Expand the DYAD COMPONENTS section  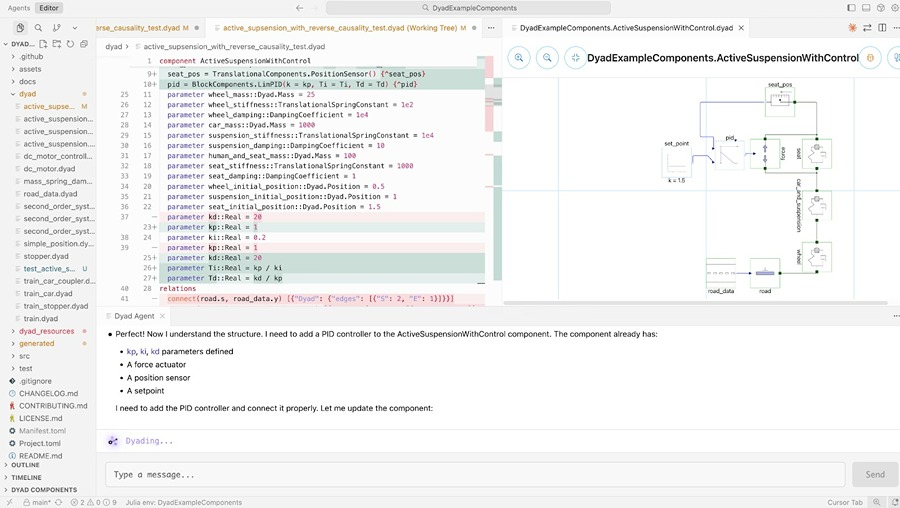coord(43,490)
